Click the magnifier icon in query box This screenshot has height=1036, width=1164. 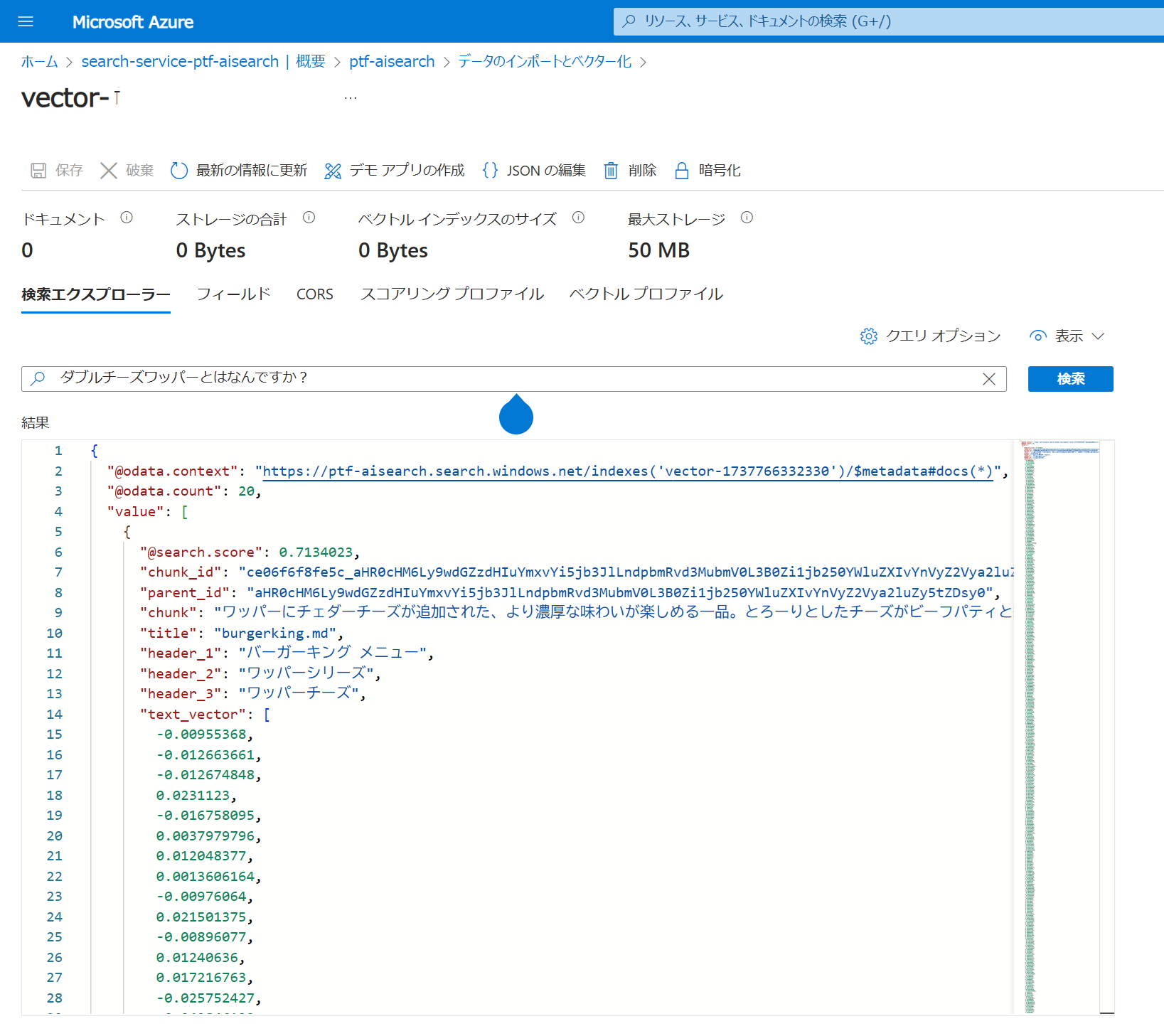click(x=38, y=378)
